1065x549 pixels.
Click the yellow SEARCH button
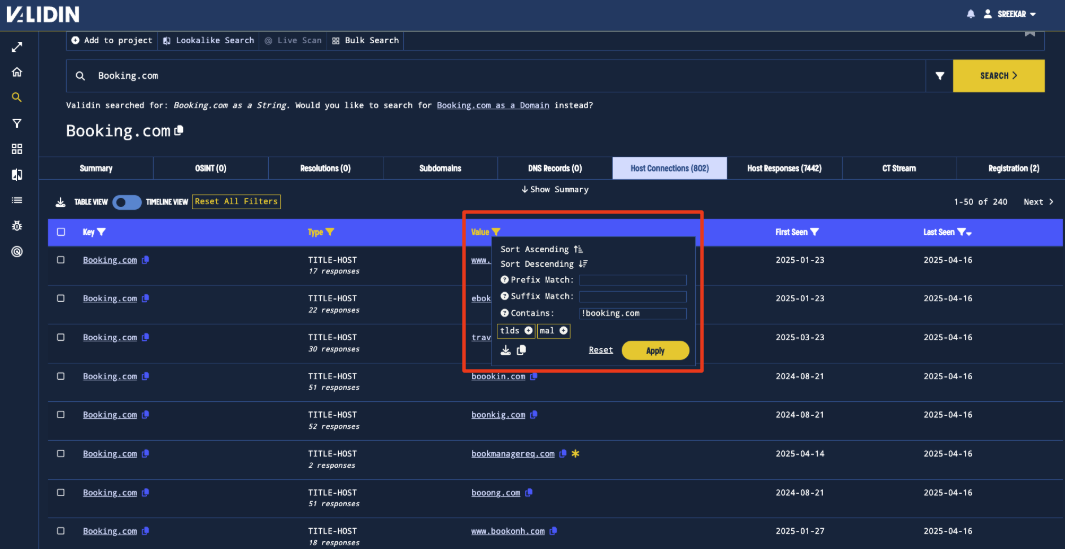(x=998, y=76)
